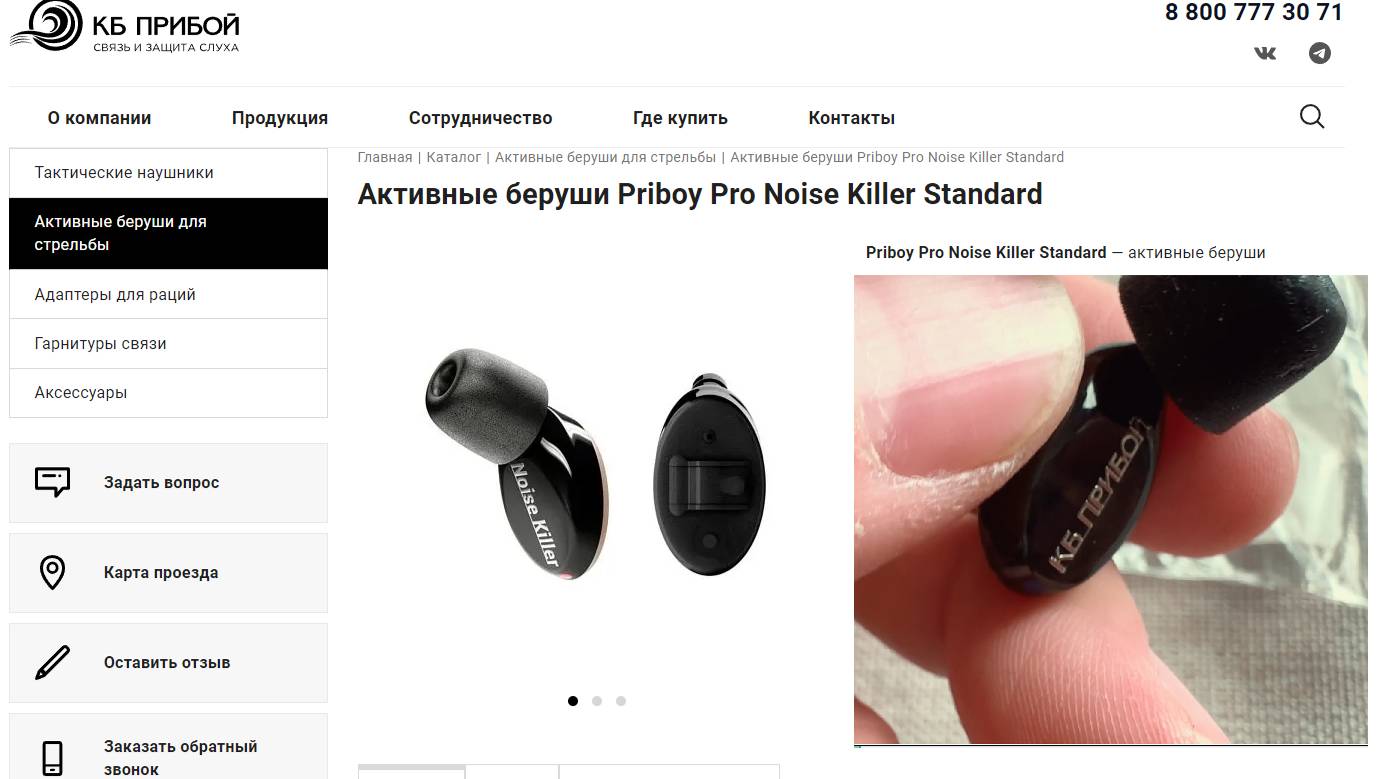Screen dimensions: 1387x779
Task: Go to Где купить page
Action: 680,118
